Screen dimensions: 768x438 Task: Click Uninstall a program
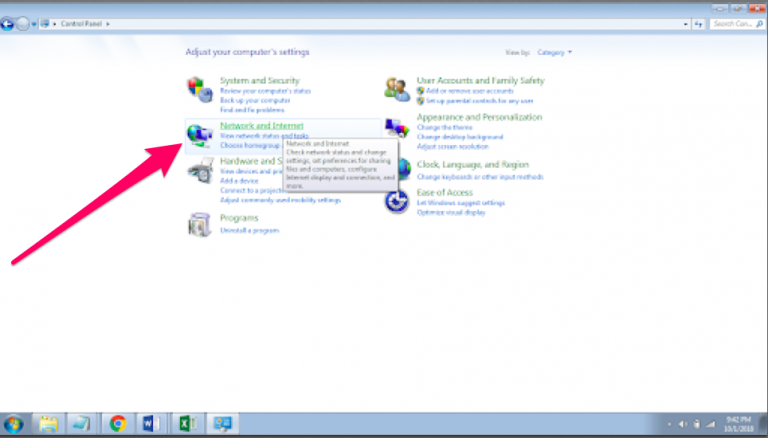pyautogui.click(x=249, y=230)
